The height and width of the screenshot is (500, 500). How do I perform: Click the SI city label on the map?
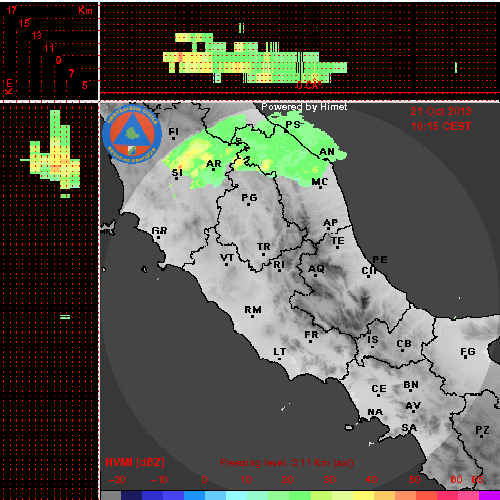177,172
